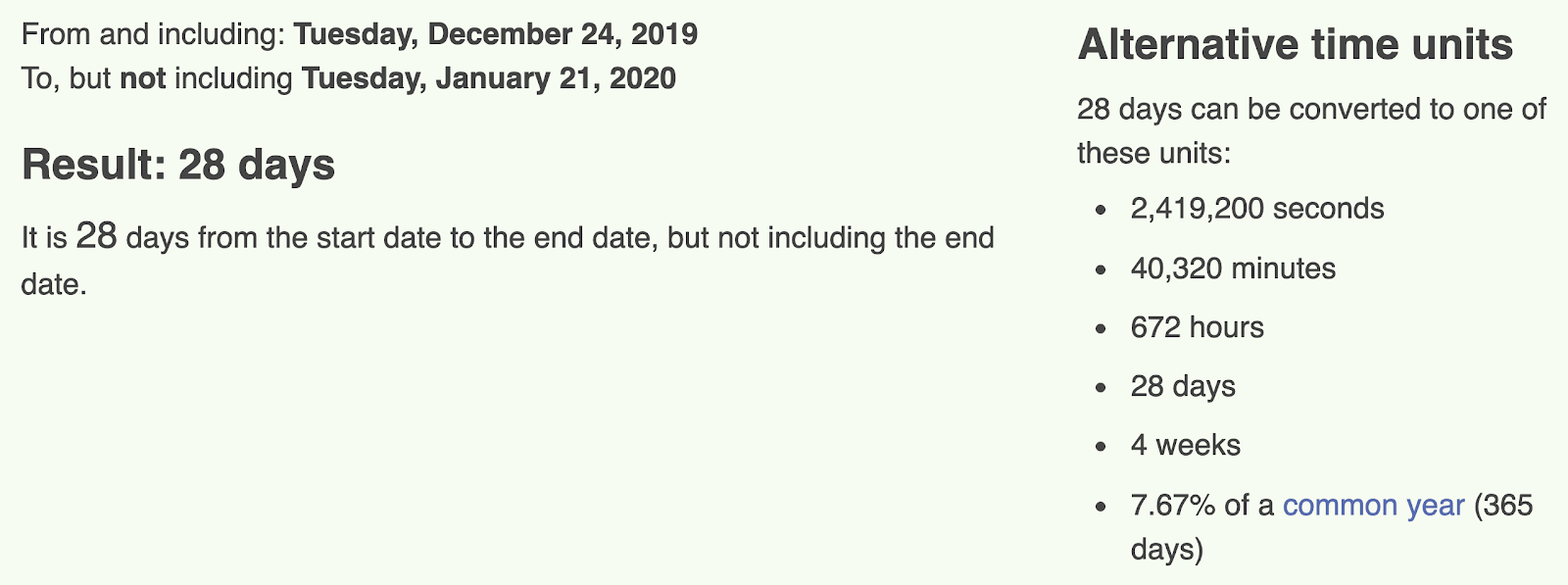Click the enlarged 28 in the result sentence
This screenshot has height=585, width=1568.
pos(96,236)
